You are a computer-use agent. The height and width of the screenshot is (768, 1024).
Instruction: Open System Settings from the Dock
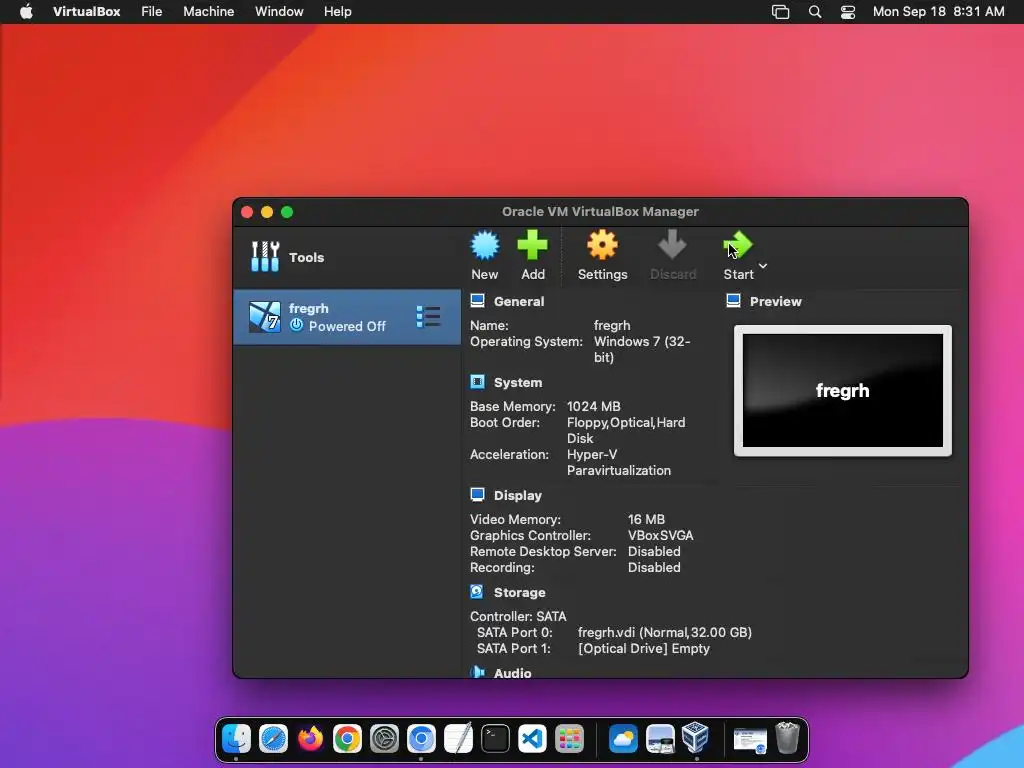384,739
